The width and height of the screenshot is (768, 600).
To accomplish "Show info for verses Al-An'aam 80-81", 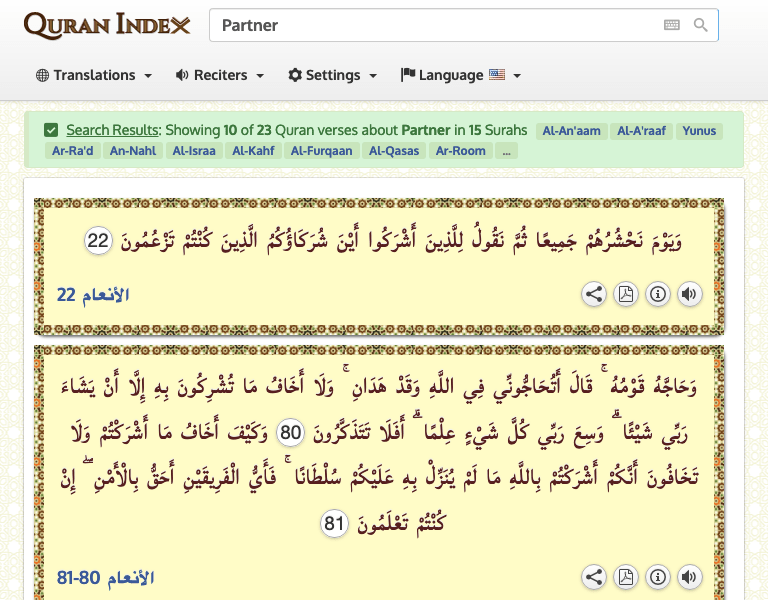I will (x=658, y=577).
